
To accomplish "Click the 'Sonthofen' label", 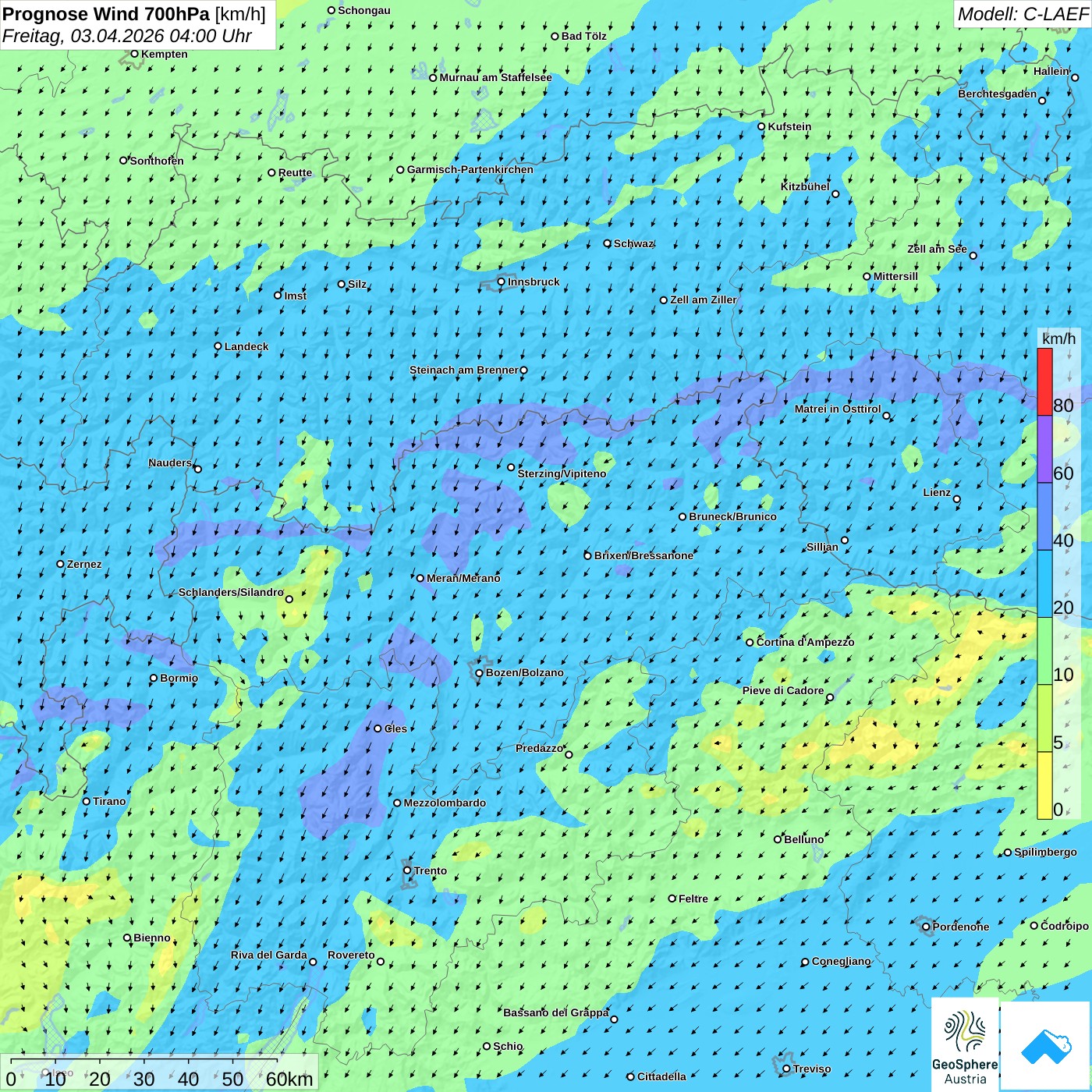I will [157, 161].
